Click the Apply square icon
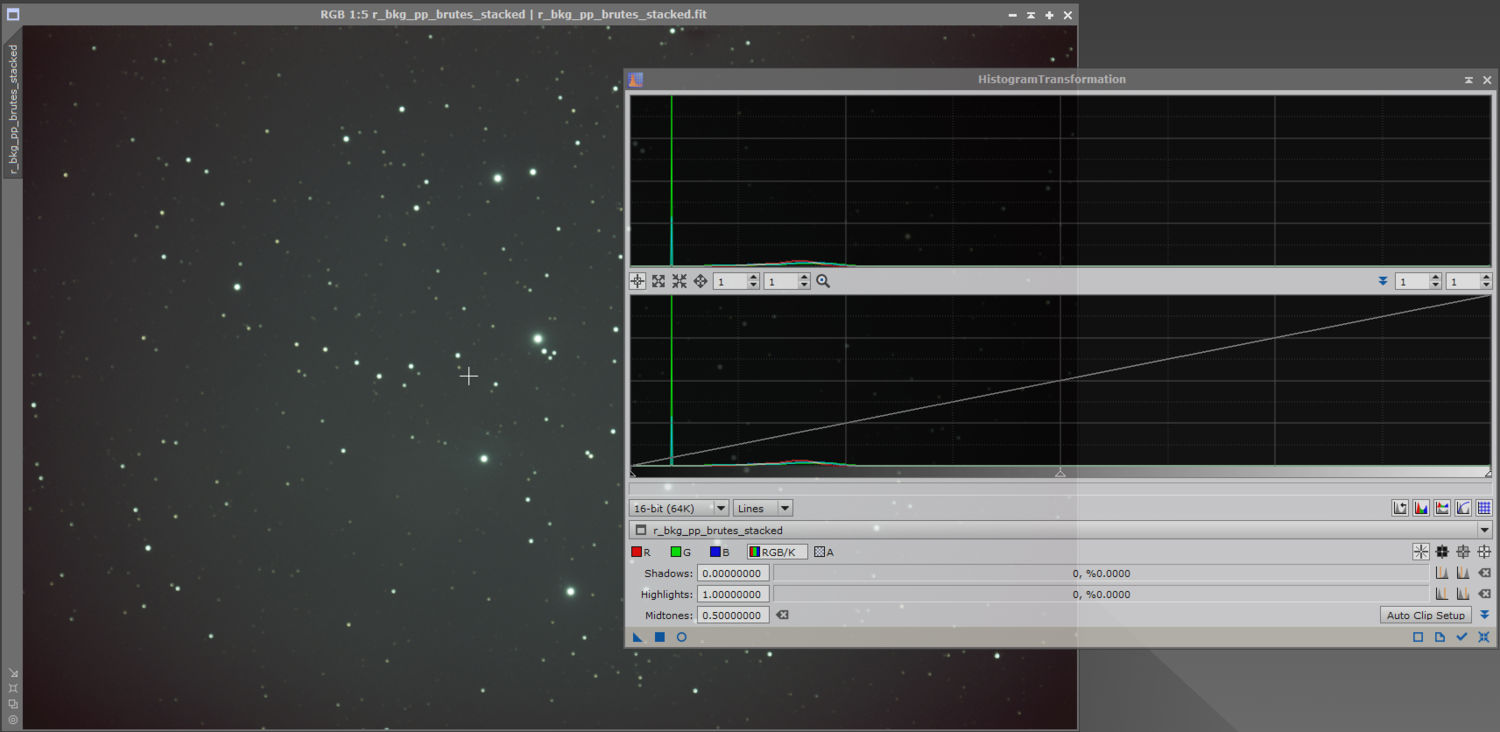The width and height of the screenshot is (1500, 732). tap(660, 637)
